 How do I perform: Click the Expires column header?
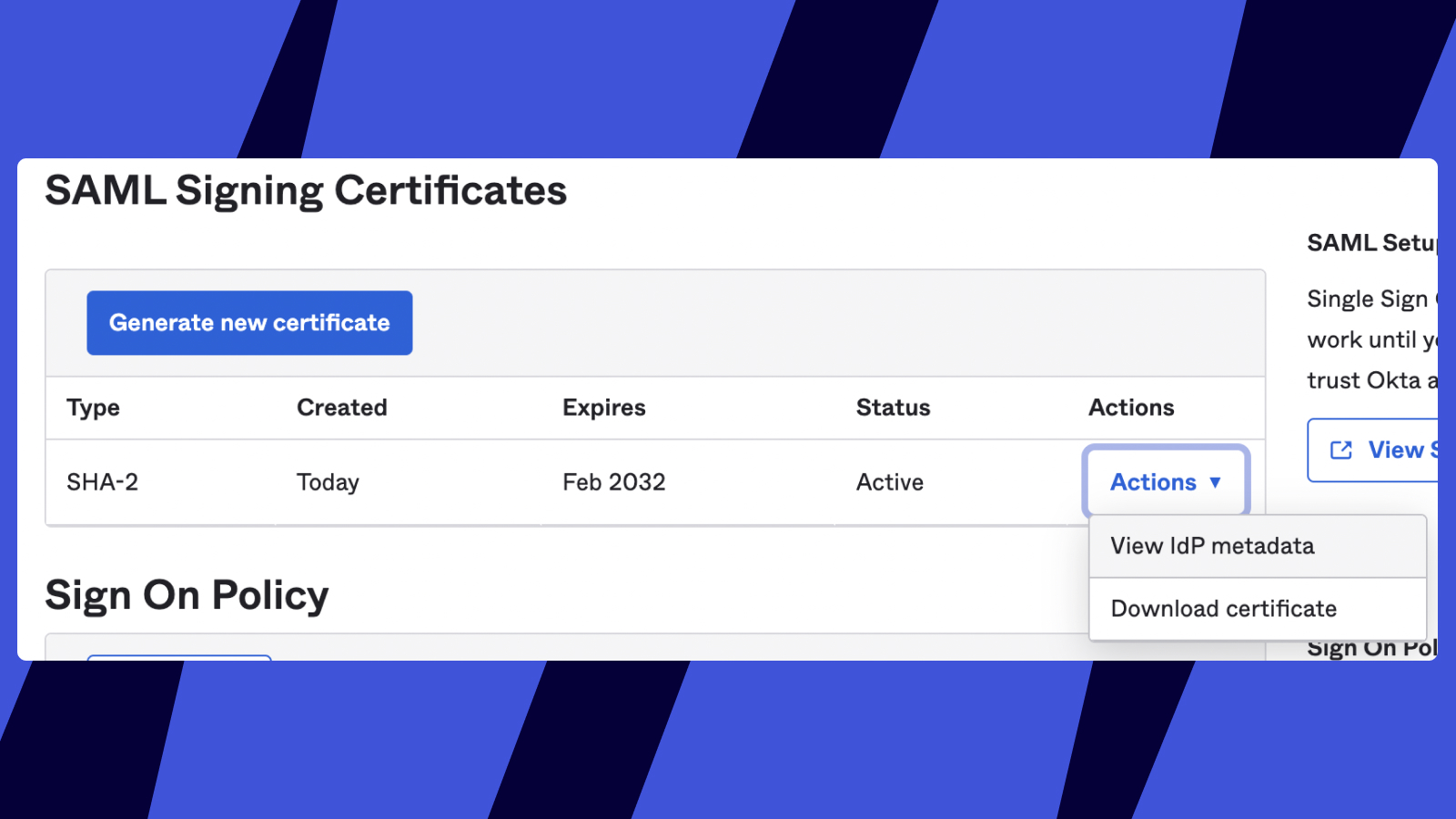point(604,408)
